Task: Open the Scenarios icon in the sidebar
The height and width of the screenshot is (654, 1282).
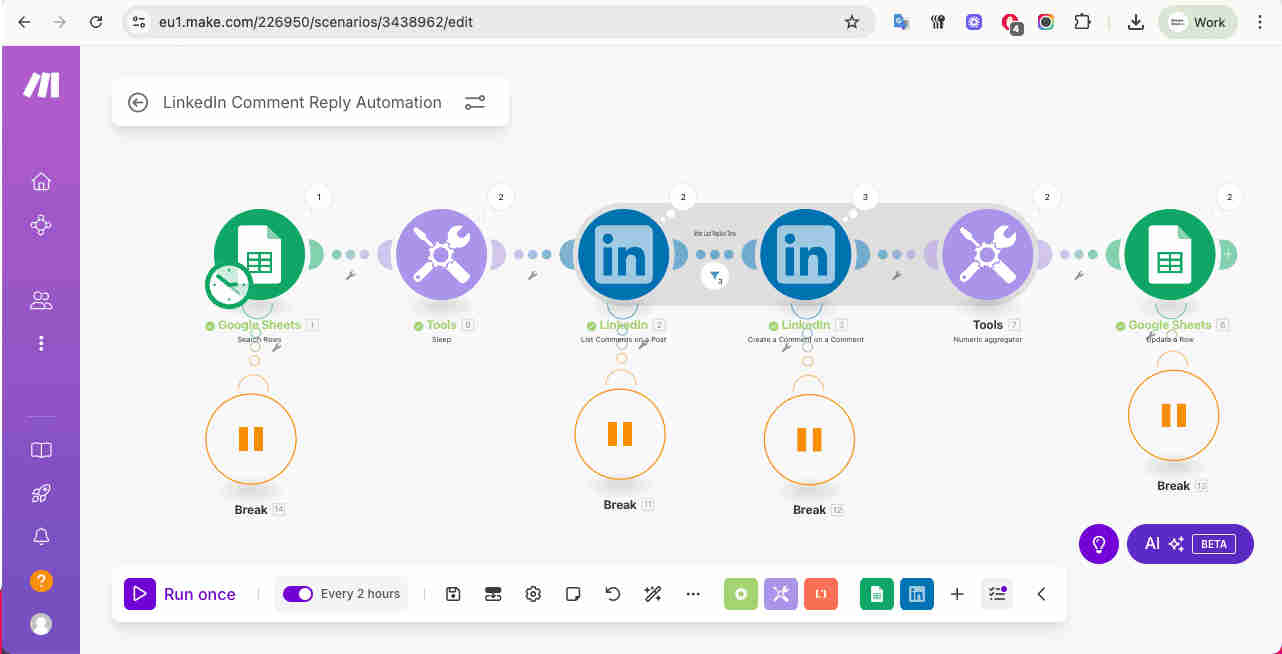Action: (x=41, y=226)
